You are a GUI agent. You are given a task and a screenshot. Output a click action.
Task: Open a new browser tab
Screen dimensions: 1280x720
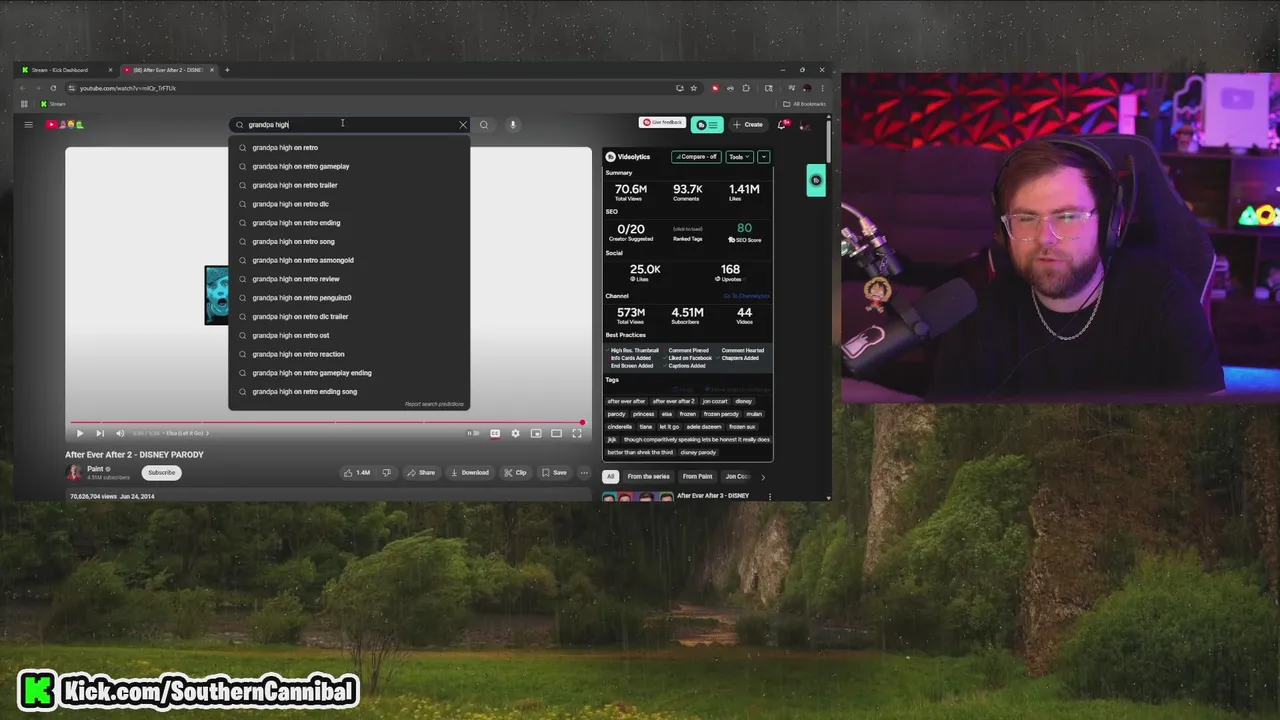click(x=227, y=70)
